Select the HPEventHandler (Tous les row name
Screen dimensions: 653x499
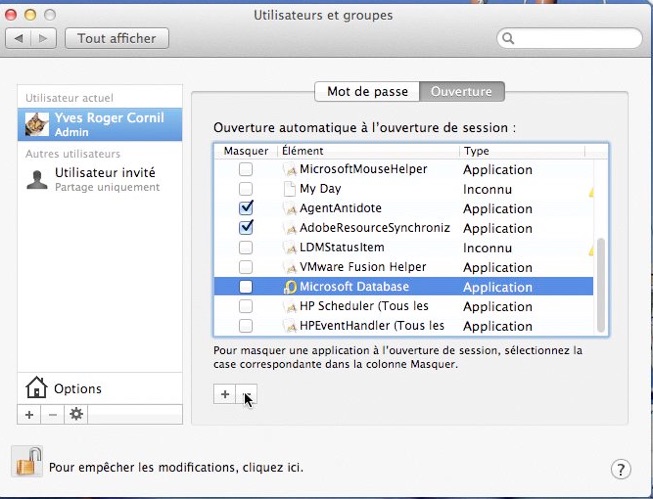(x=372, y=326)
